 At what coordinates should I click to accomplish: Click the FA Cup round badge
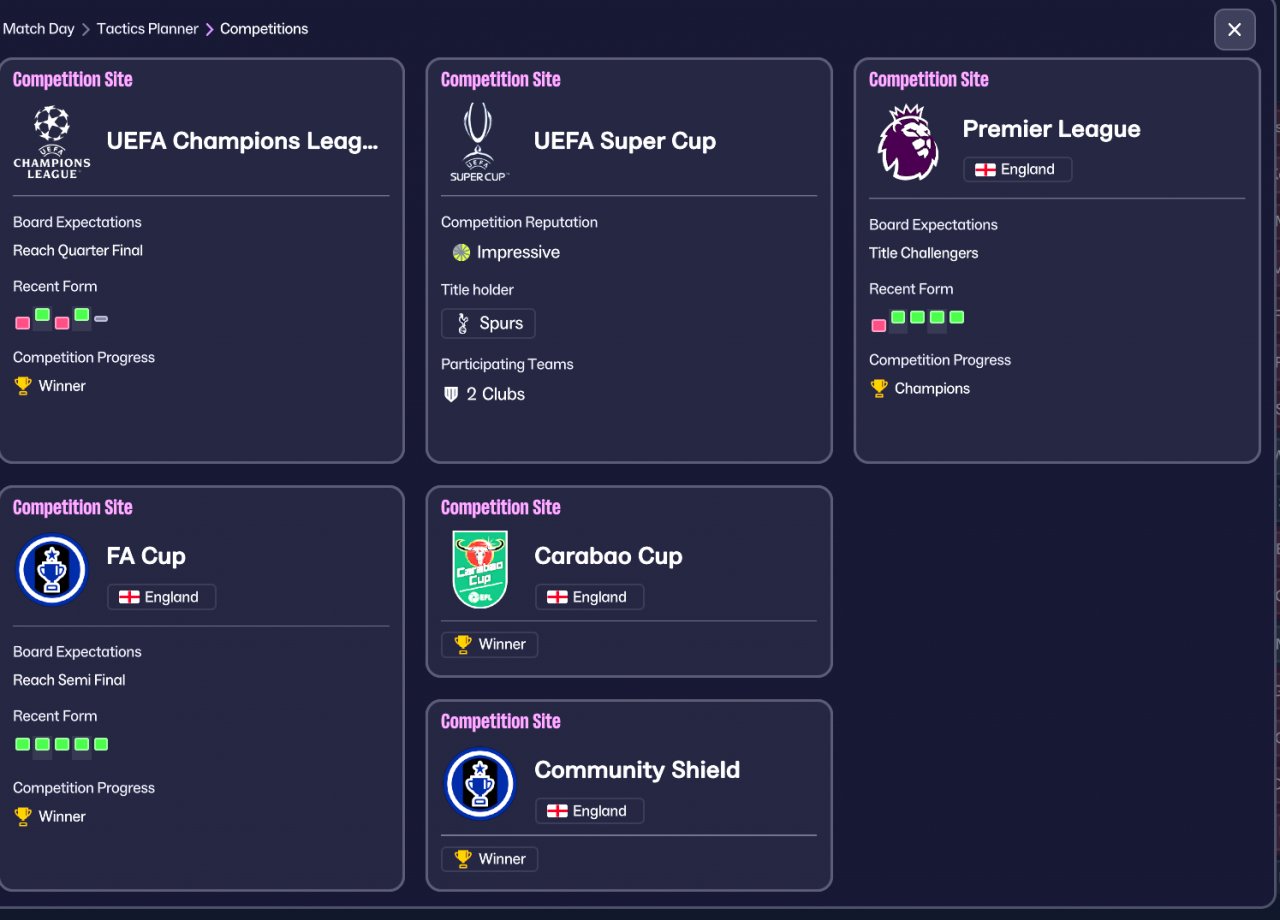click(52, 570)
